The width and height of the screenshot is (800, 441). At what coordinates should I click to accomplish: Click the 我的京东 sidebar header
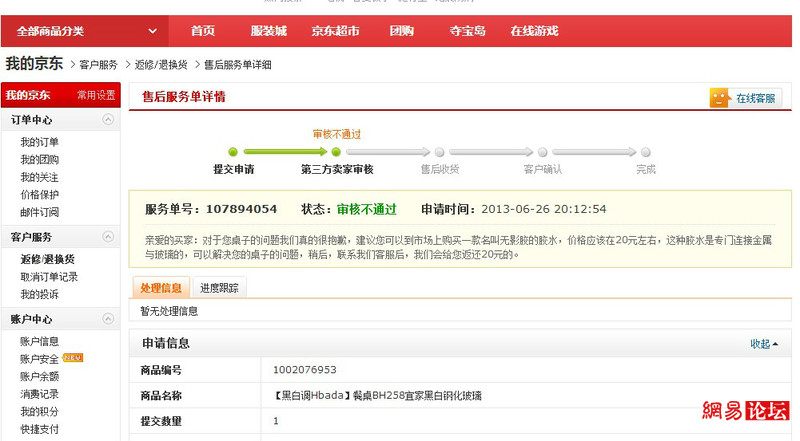[x=28, y=95]
